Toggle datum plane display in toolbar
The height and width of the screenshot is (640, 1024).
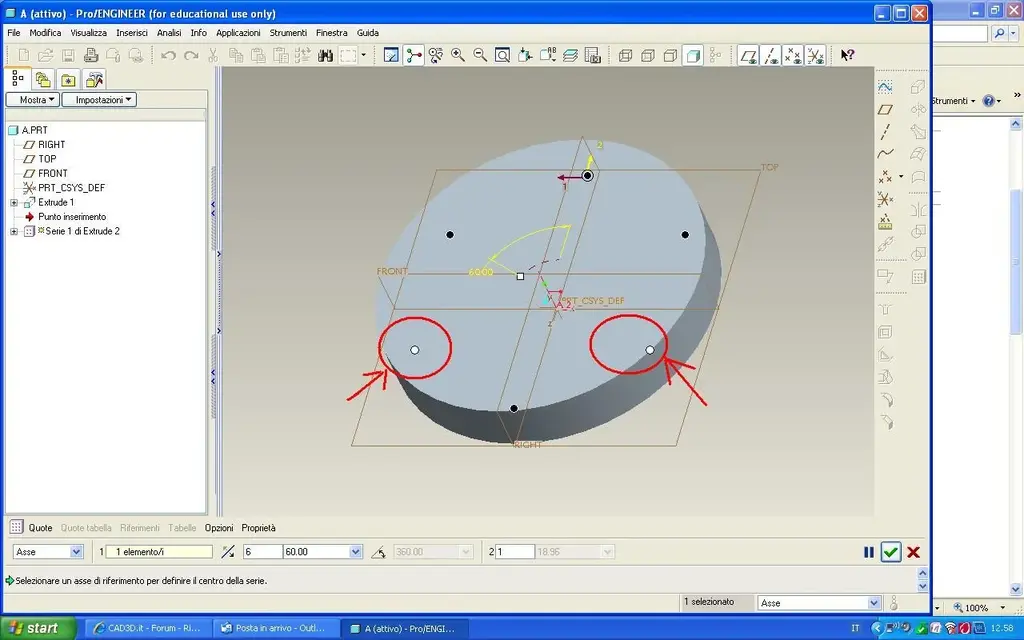tap(748, 56)
